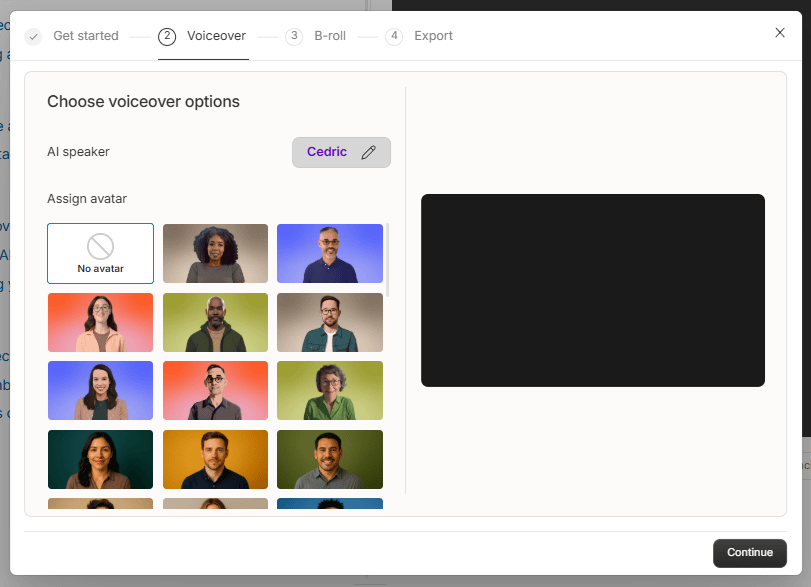Viewport: 811px width, 587px height.
Task: Click the step 3 circle icon
Action: [x=294, y=36]
